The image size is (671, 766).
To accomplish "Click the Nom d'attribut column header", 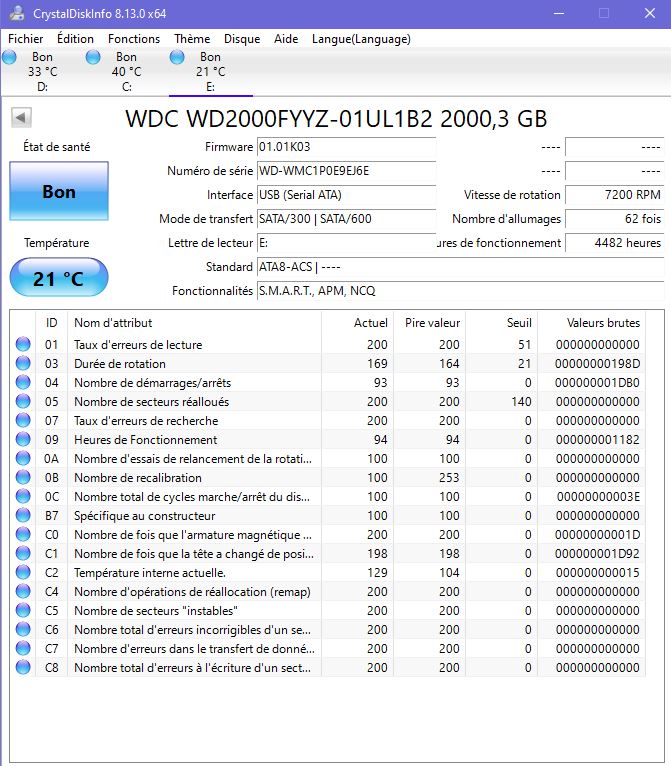I will point(194,323).
